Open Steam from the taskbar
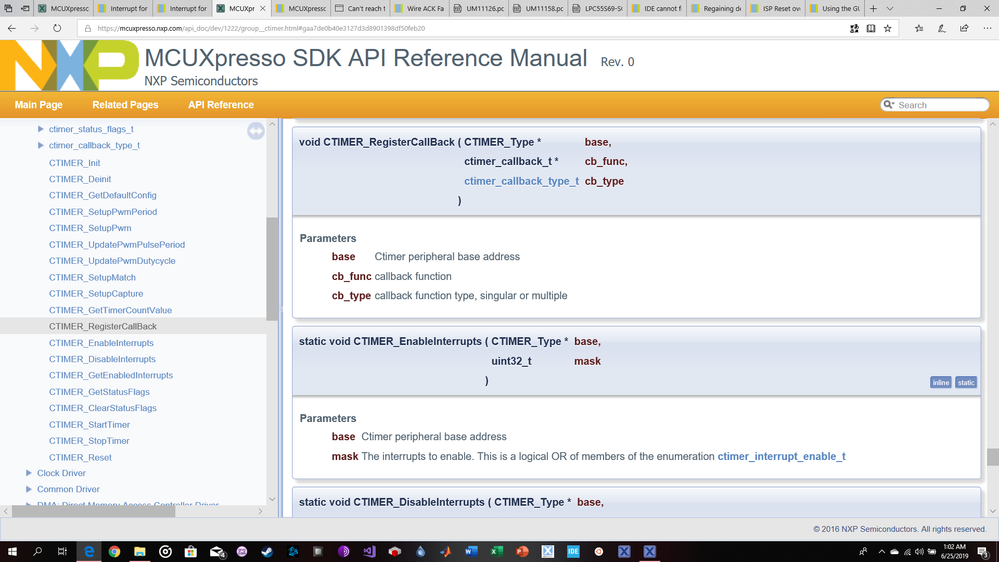Image resolution: width=999 pixels, height=562 pixels. pos(267,551)
